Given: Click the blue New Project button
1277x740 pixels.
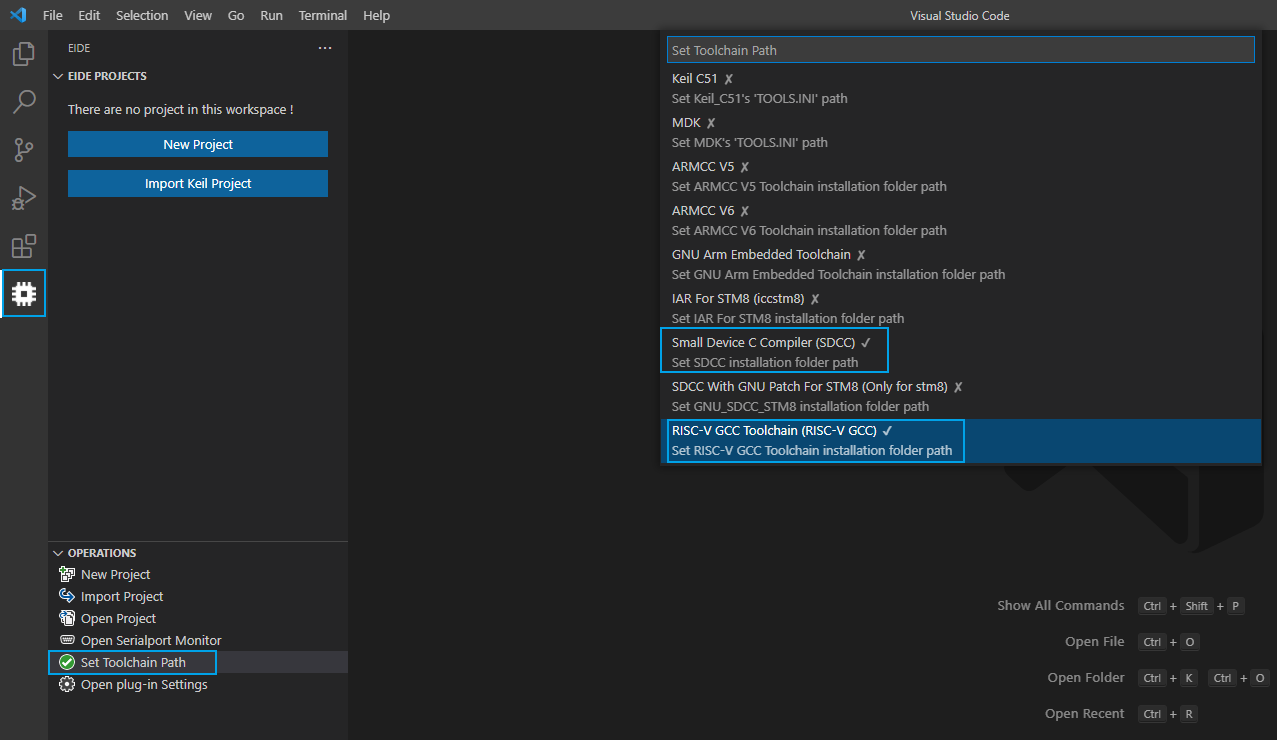Looking at the screenshot, I should pos(198,144).
